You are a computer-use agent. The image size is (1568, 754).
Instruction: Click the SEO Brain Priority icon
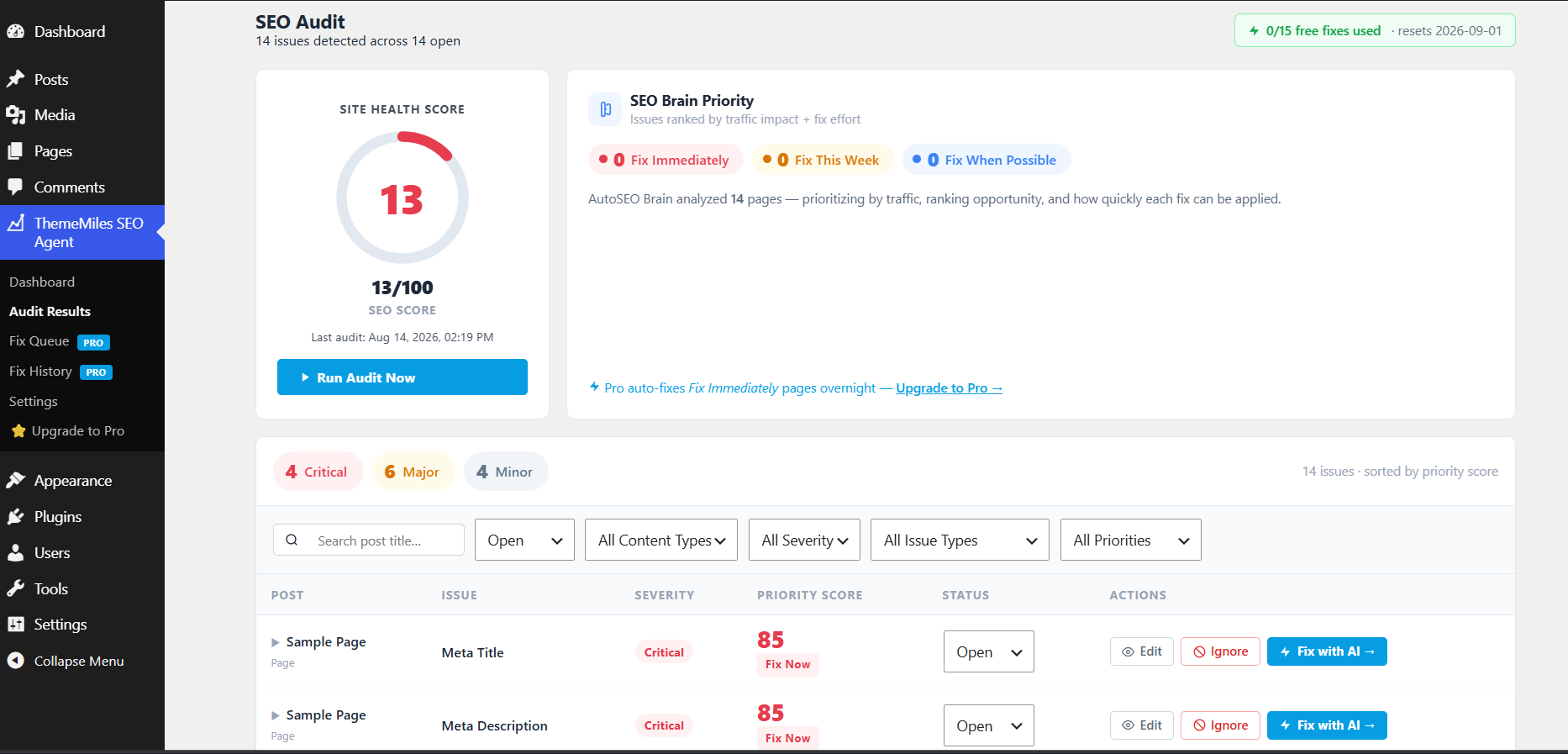(x=605, y=109)
